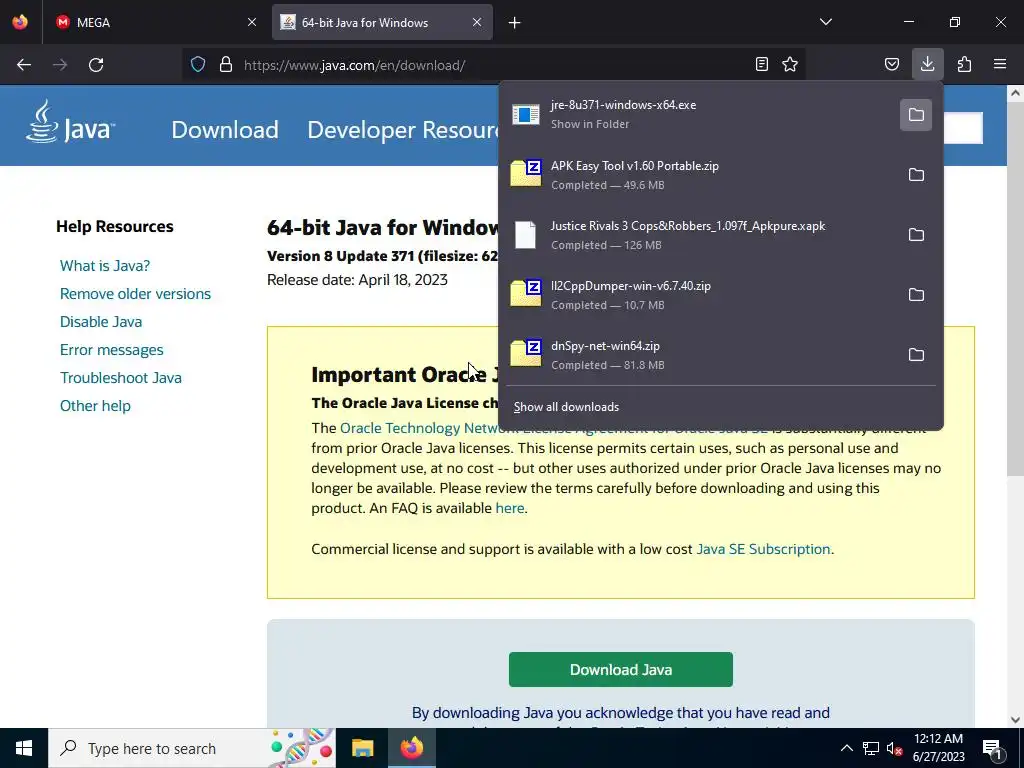Show jre-8u371 exe in folder
This screenshot has height=768, width=1024.
916,115
